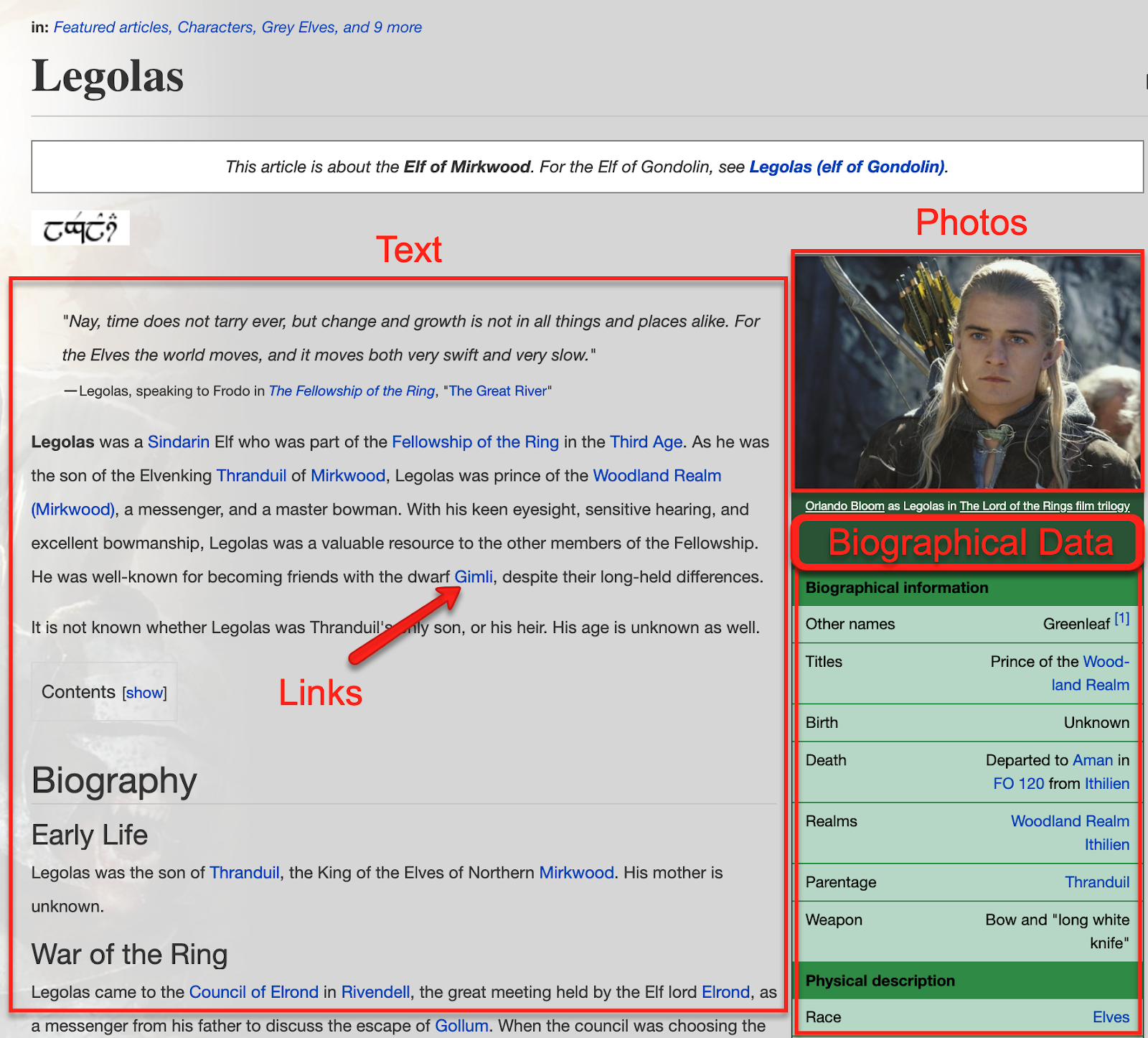Open the 'Aman' link in the Death row
The image size is (1148, 1038).
coord(1092,760)
